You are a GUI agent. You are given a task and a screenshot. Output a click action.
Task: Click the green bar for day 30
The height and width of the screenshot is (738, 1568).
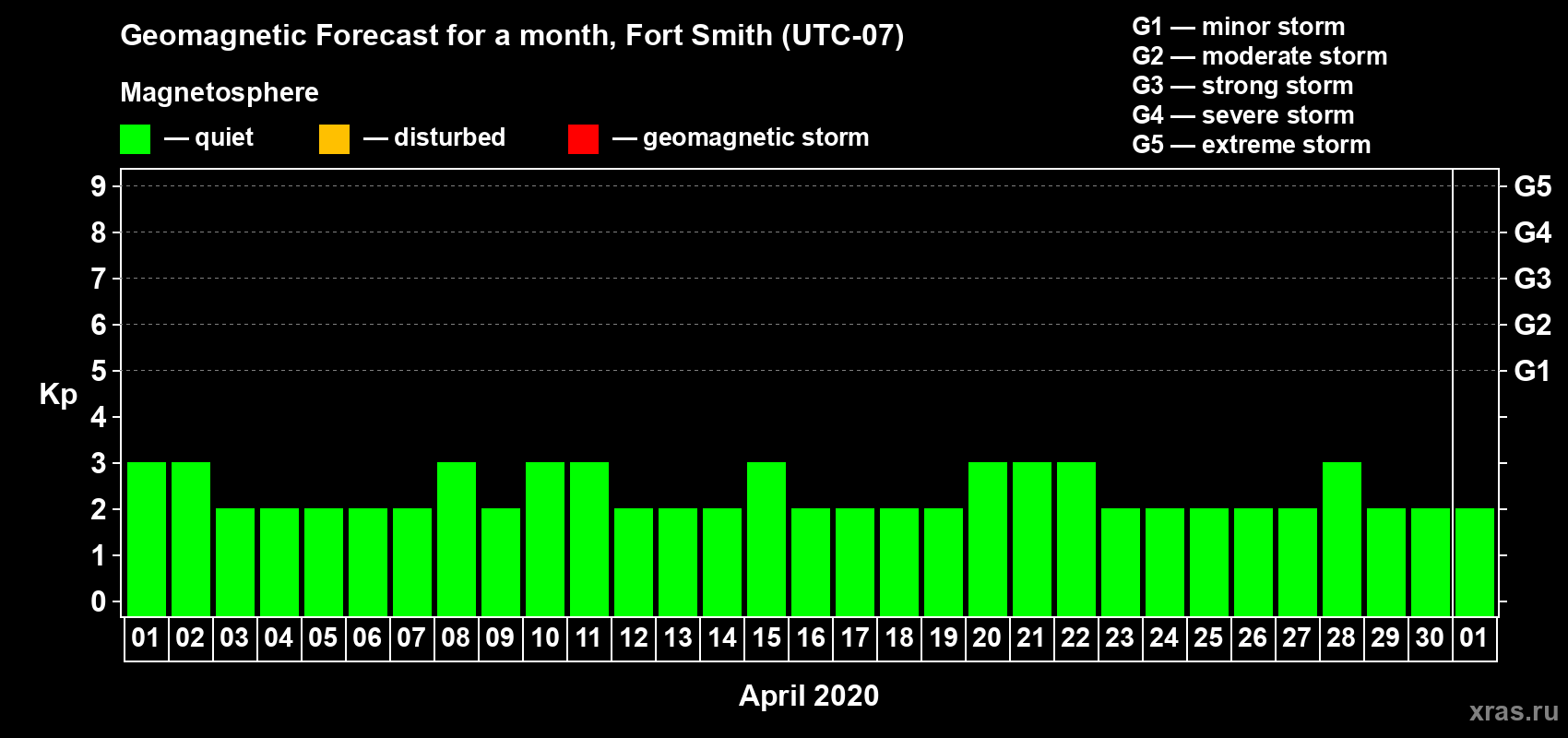1431,563
